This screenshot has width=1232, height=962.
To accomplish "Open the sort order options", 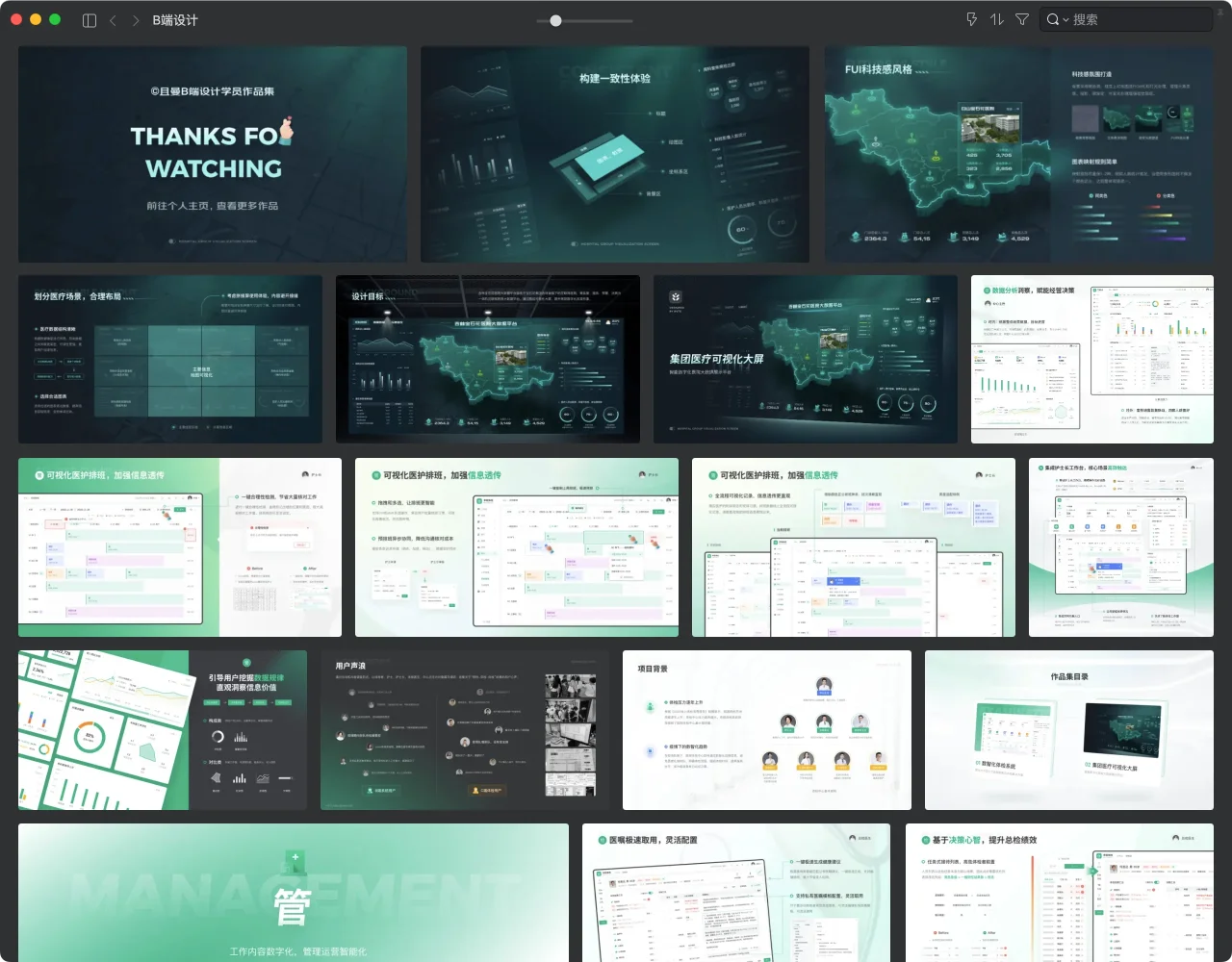I will [996, 19].
